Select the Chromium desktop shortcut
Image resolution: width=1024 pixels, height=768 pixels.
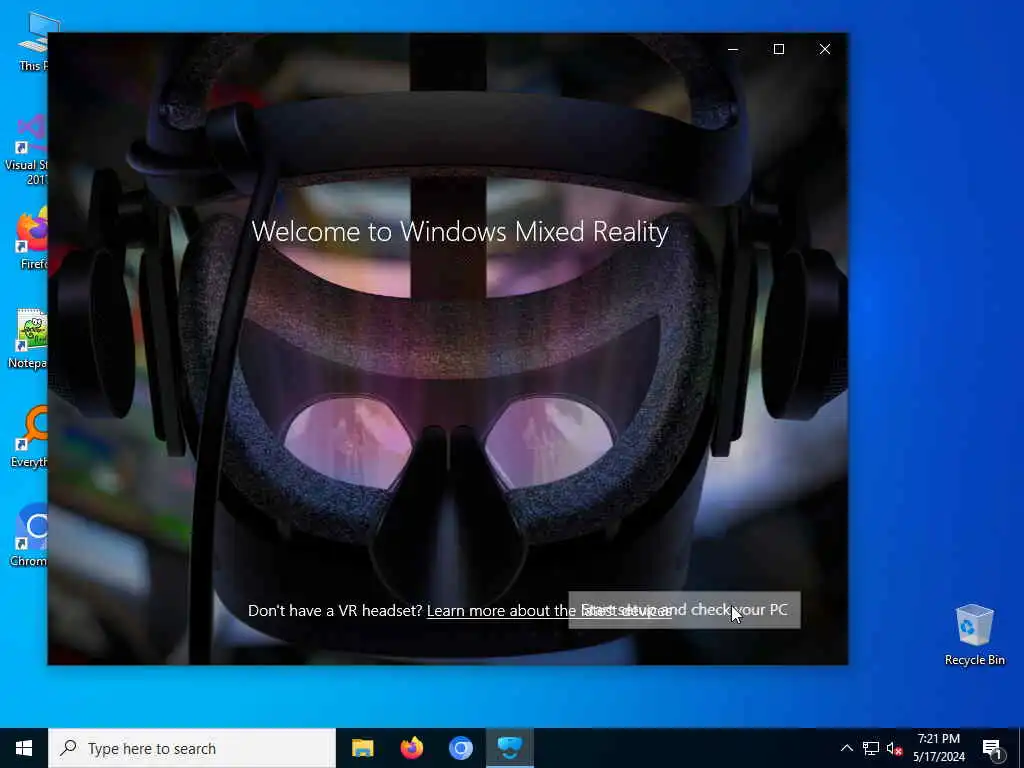[30, 536]
